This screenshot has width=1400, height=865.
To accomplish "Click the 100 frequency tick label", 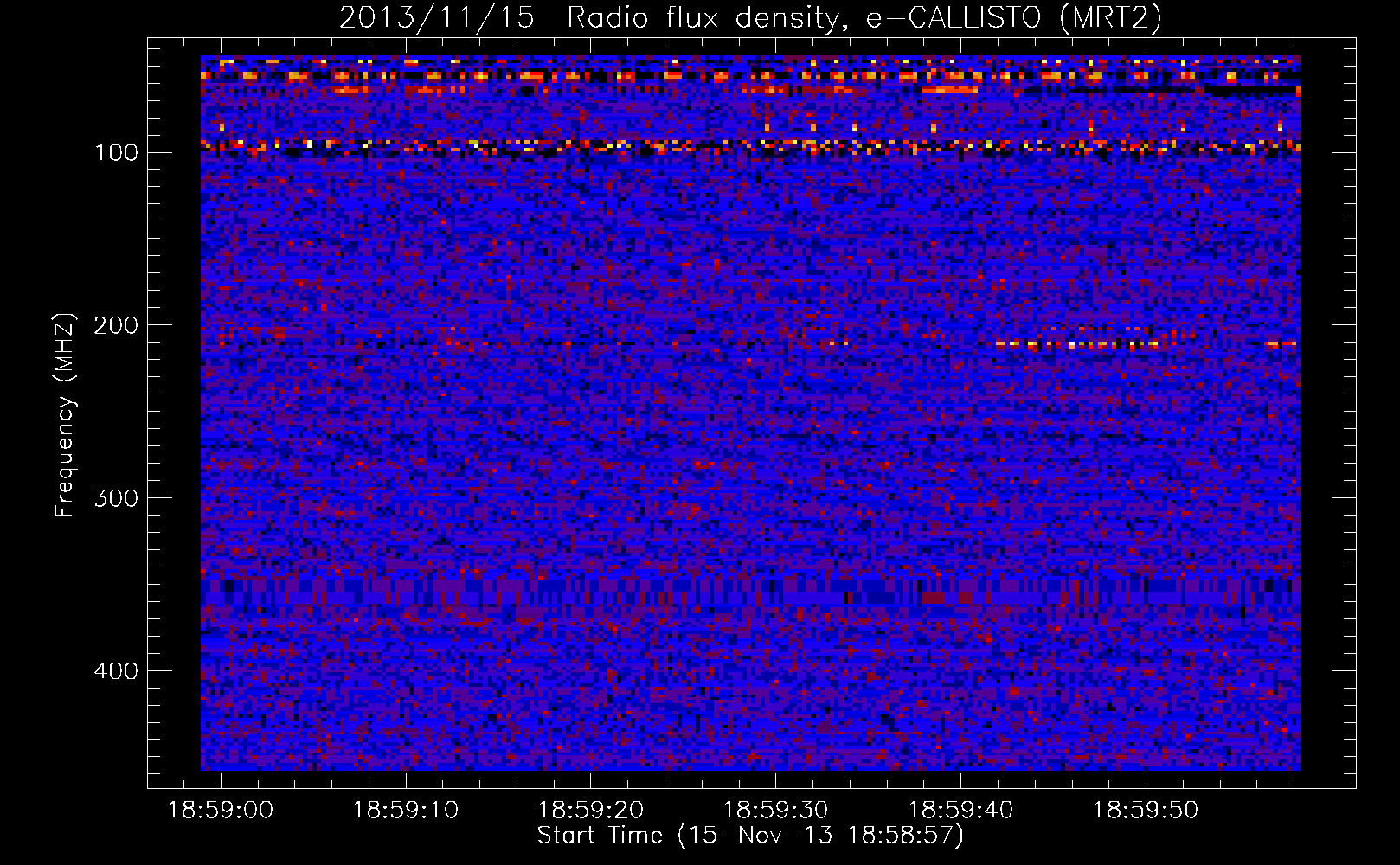I will (116, 153).
